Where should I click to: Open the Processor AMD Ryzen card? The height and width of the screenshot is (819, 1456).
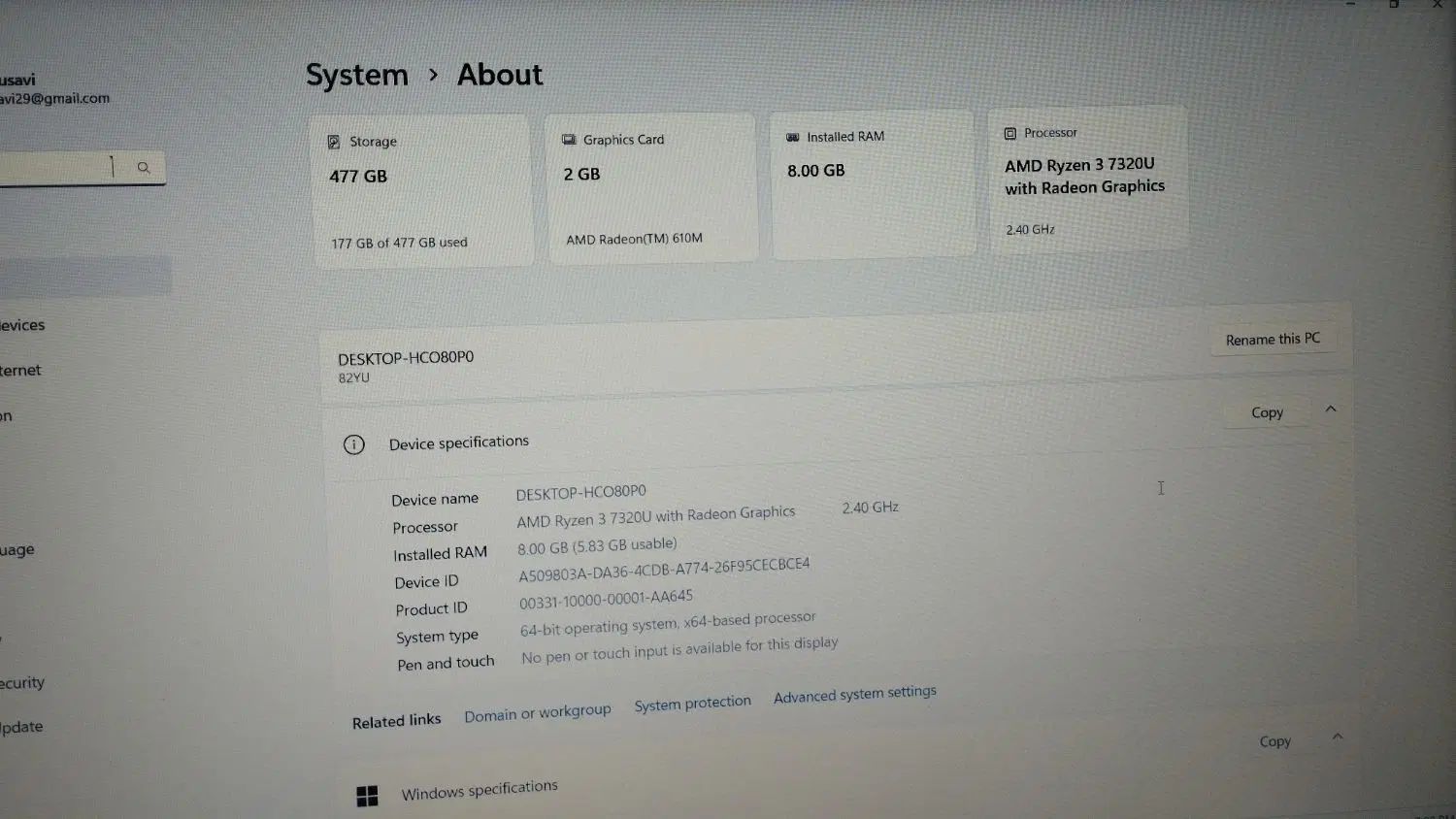[x=1088, y=180]
